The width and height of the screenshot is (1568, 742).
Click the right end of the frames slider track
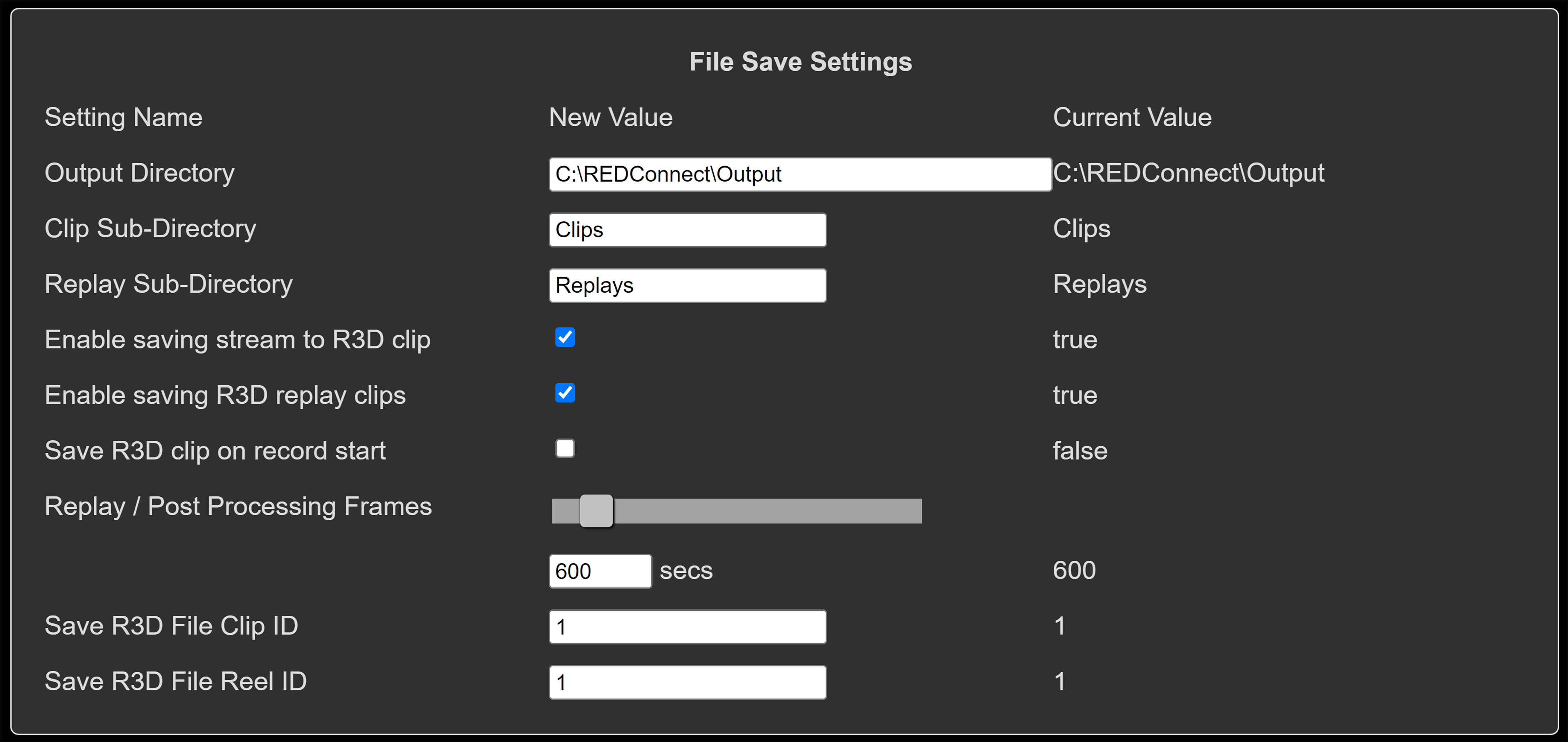[915, 511]
